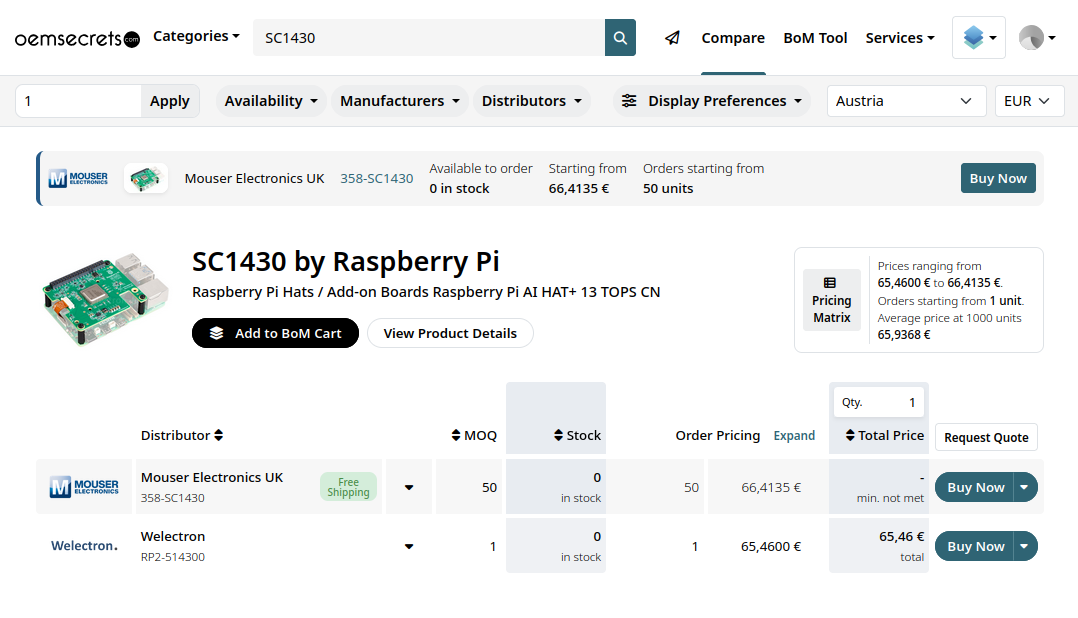Sort by Stock column
The image size is (1078, 618).
578,435
